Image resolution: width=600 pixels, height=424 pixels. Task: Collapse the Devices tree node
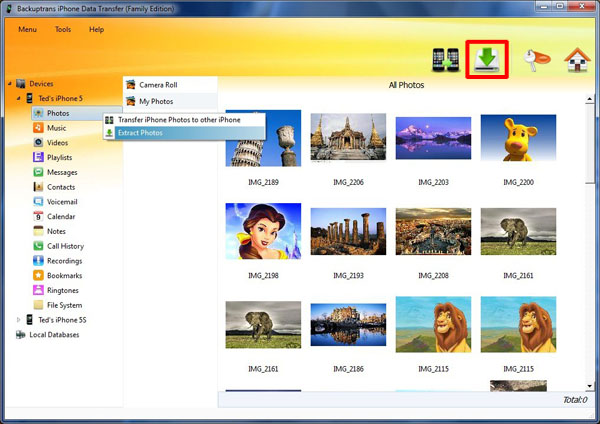click(10, 83)
